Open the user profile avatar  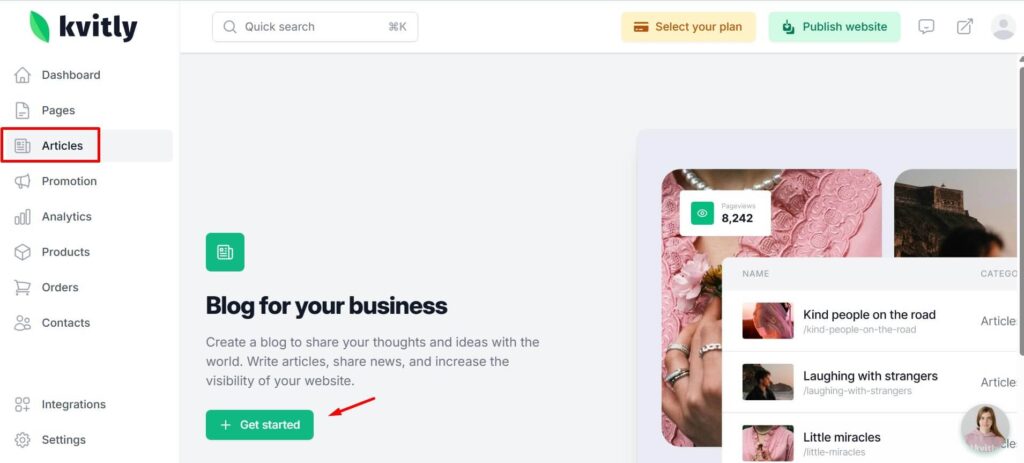[x=1002, y=27]
